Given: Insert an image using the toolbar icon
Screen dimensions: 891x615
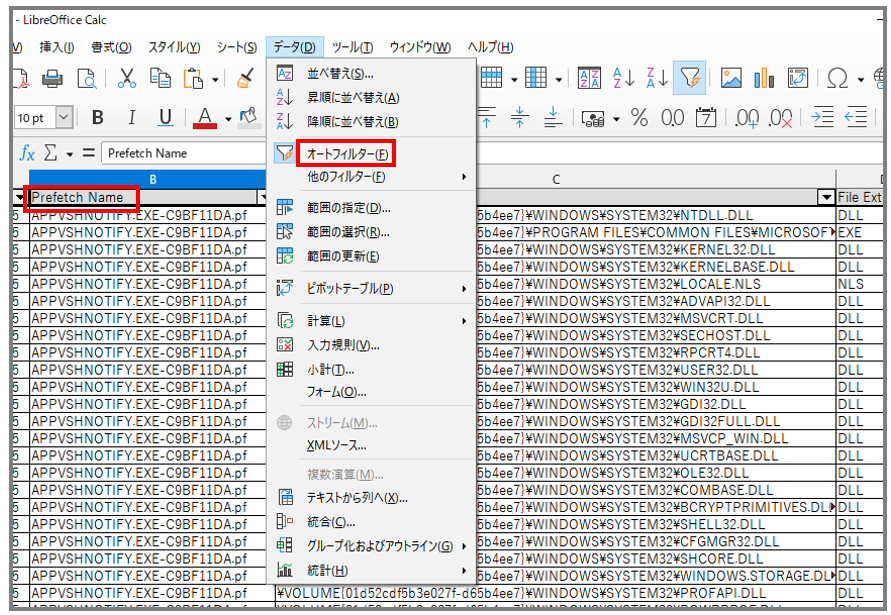Looking at the screenshot, I should [x=731, y=78].
